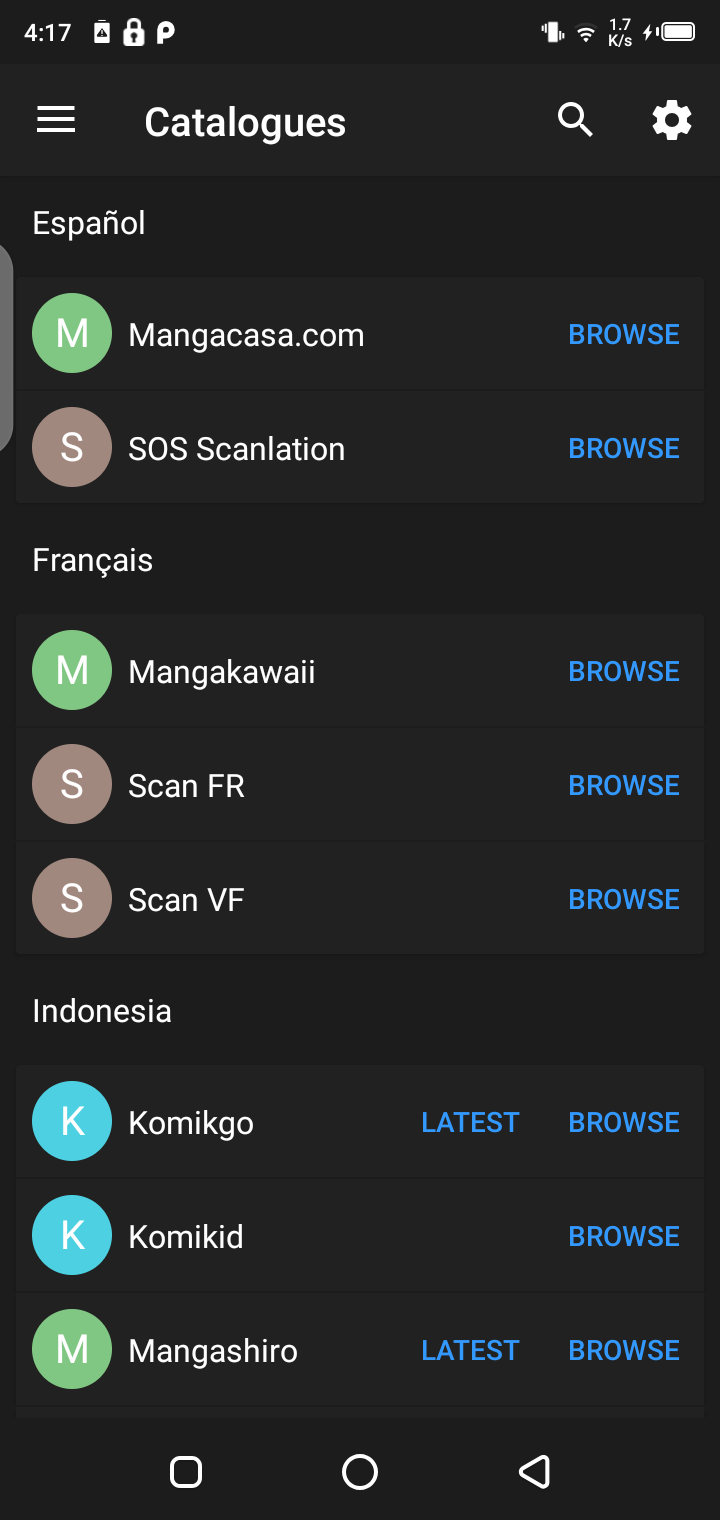Select the Komikid source name
This screenshot has height=1520, width=720.
186,1237
